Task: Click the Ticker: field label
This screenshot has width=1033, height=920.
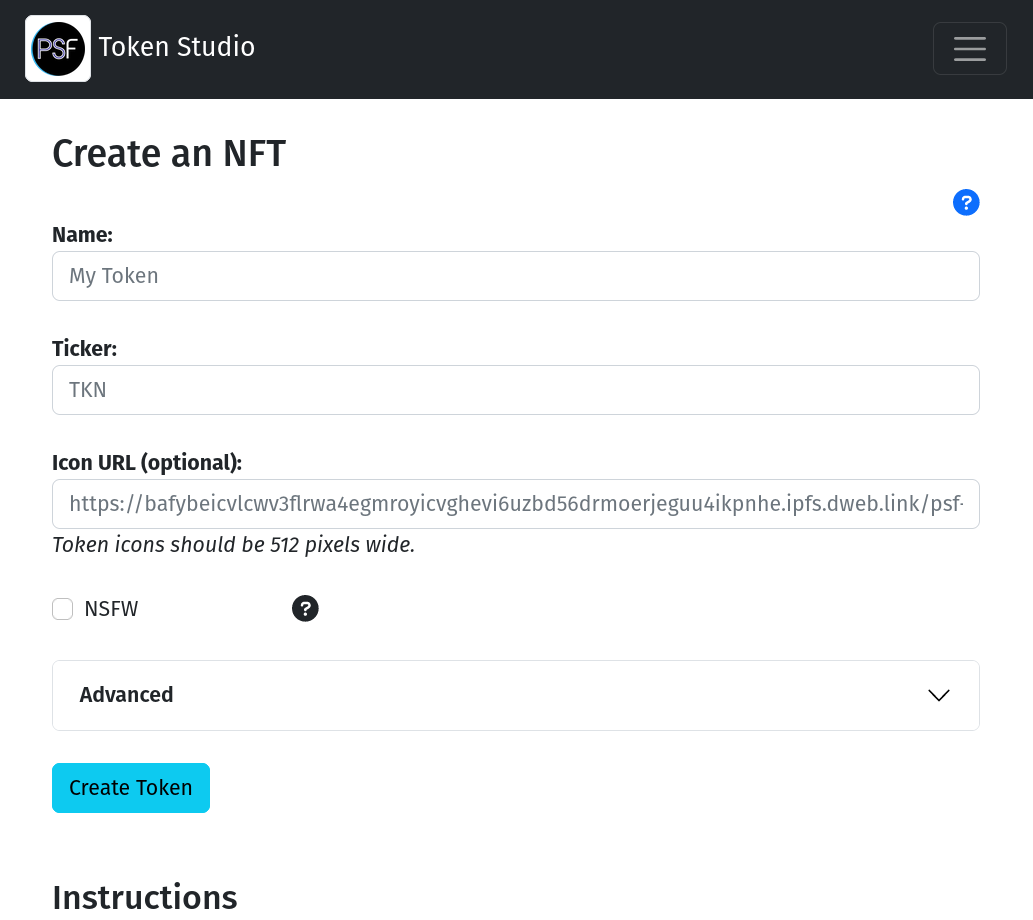Action: tap(84, 349)
